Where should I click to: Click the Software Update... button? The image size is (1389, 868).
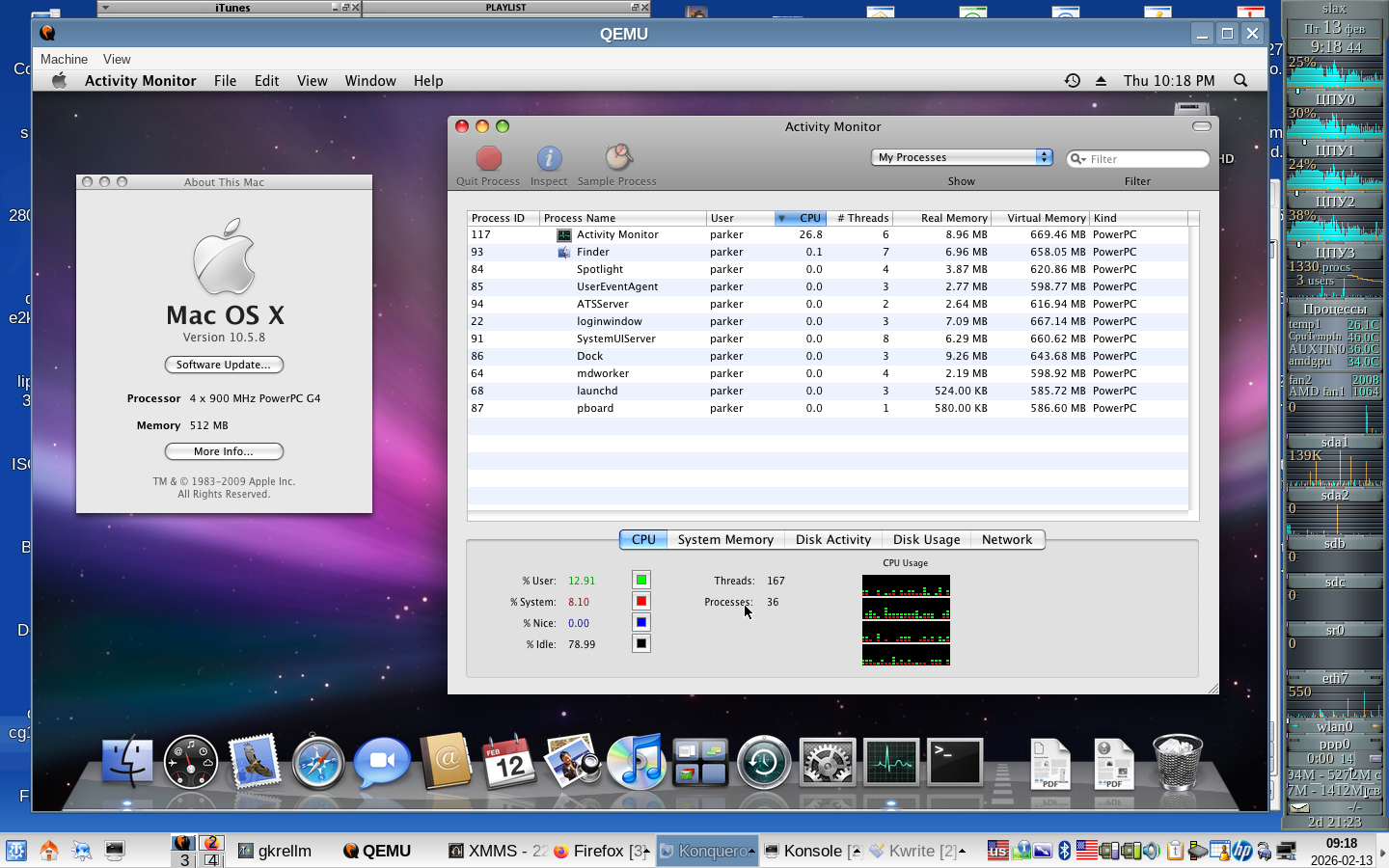coord(224,365)
